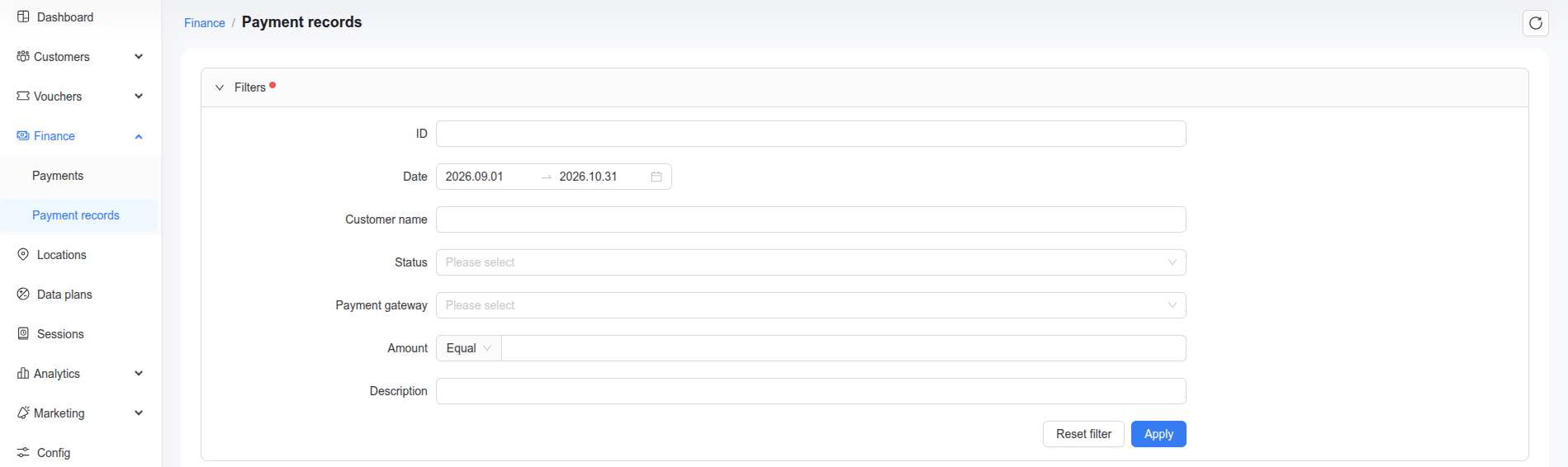Click the Finance money icon
This screenshot has height=467, width=1568.
pos(23,135)
